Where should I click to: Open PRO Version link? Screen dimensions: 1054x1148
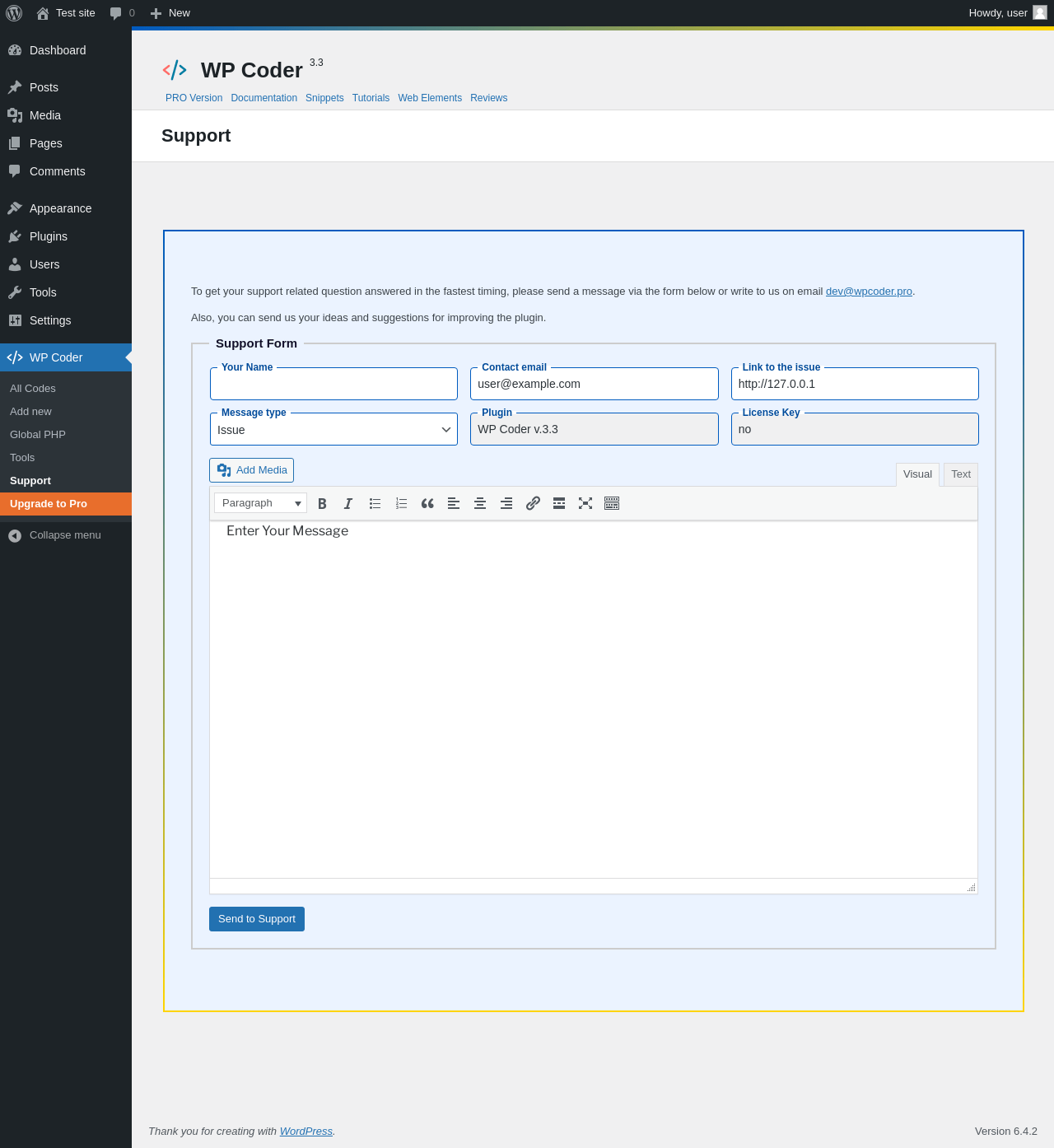pyautogui.click(x=194, y=98)
